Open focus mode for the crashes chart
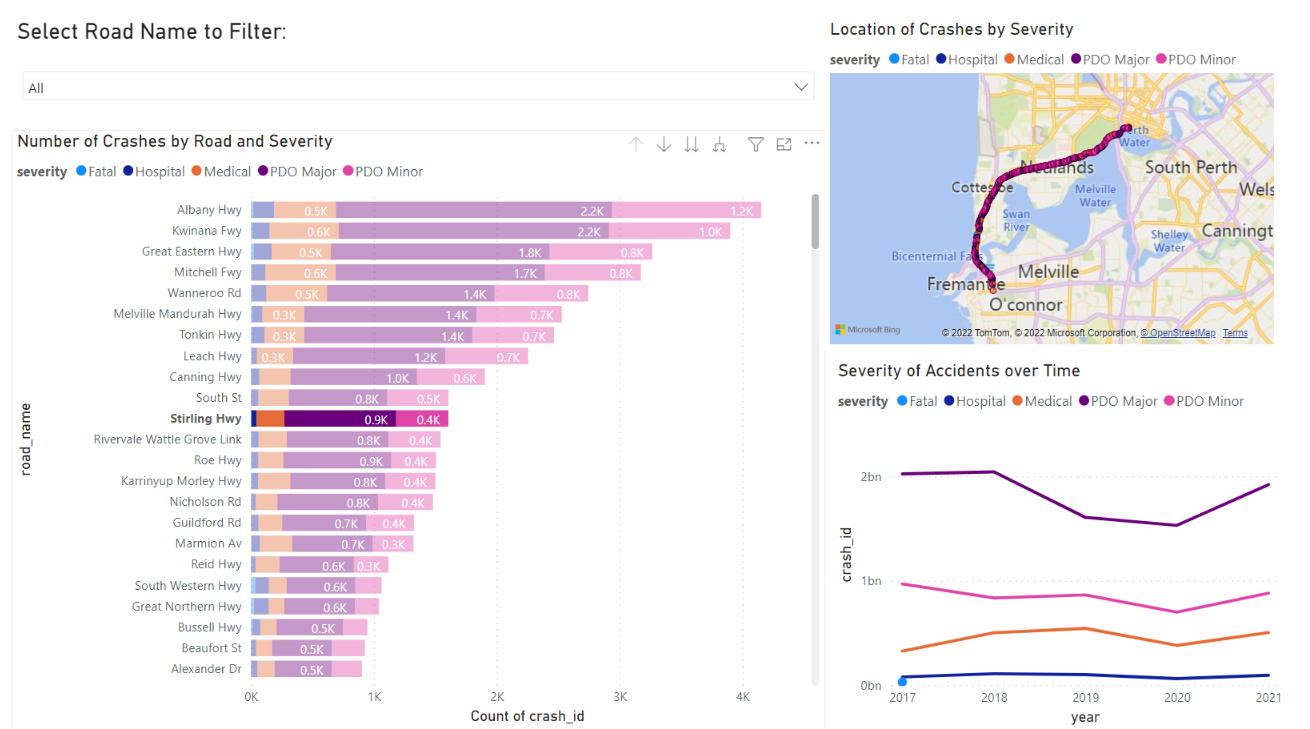Viewport: 1310px width, 729px height. tap(783, 144)
